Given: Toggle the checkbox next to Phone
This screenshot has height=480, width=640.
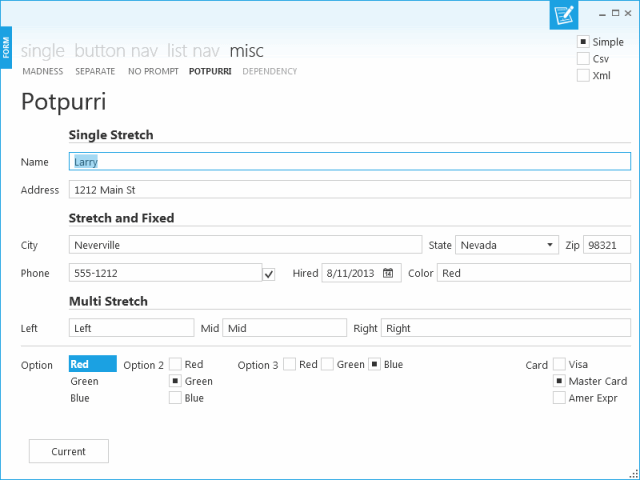Looking at the screenshot, I should (269, 274).
